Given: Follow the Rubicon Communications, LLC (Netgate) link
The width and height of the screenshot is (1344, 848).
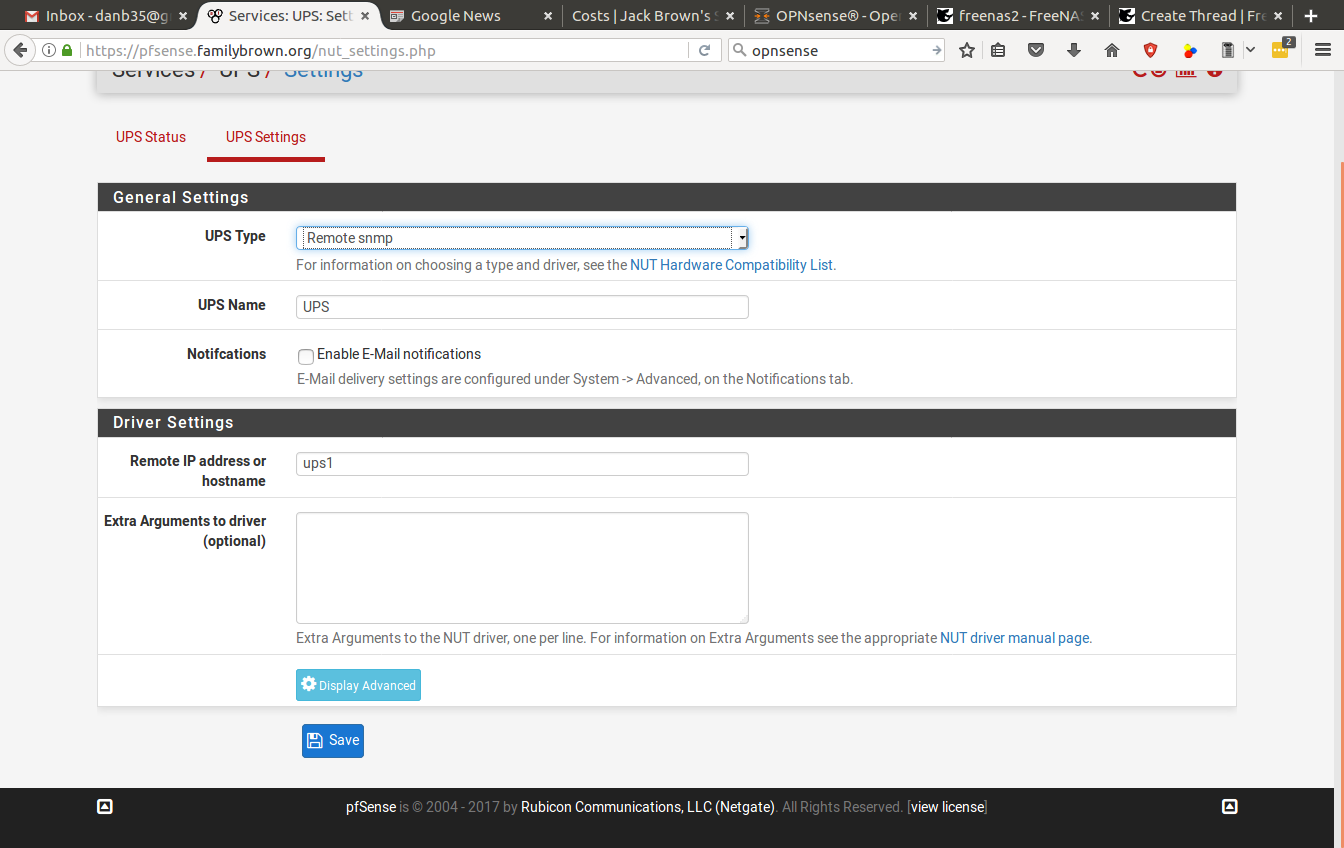Looking at the screenshot, I should (648, 807).
